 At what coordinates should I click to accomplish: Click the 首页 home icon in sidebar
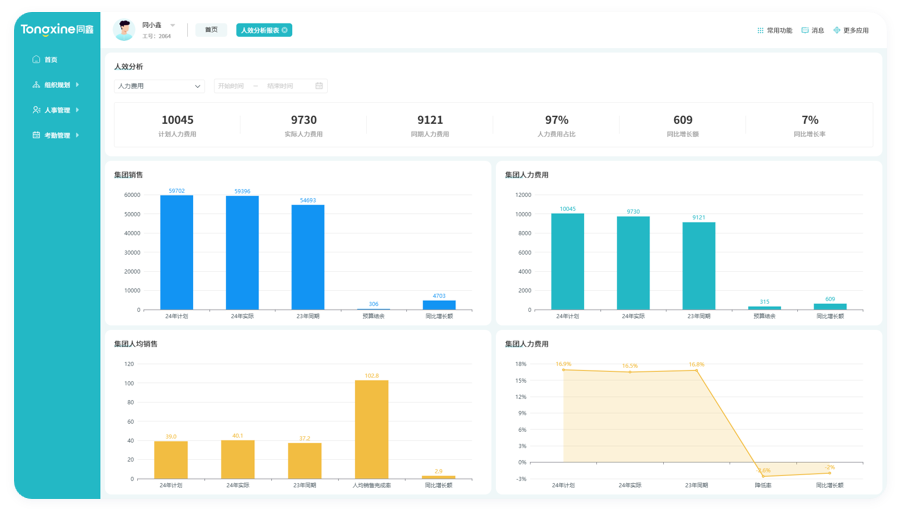tap(37, 59)
